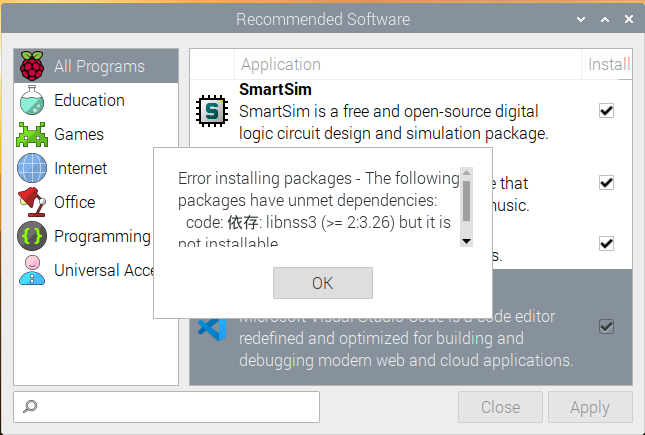The width and height of the screenshot is (645, 435).
Task: Click the search magnifier icon
Action: click(x=30, y=407)
